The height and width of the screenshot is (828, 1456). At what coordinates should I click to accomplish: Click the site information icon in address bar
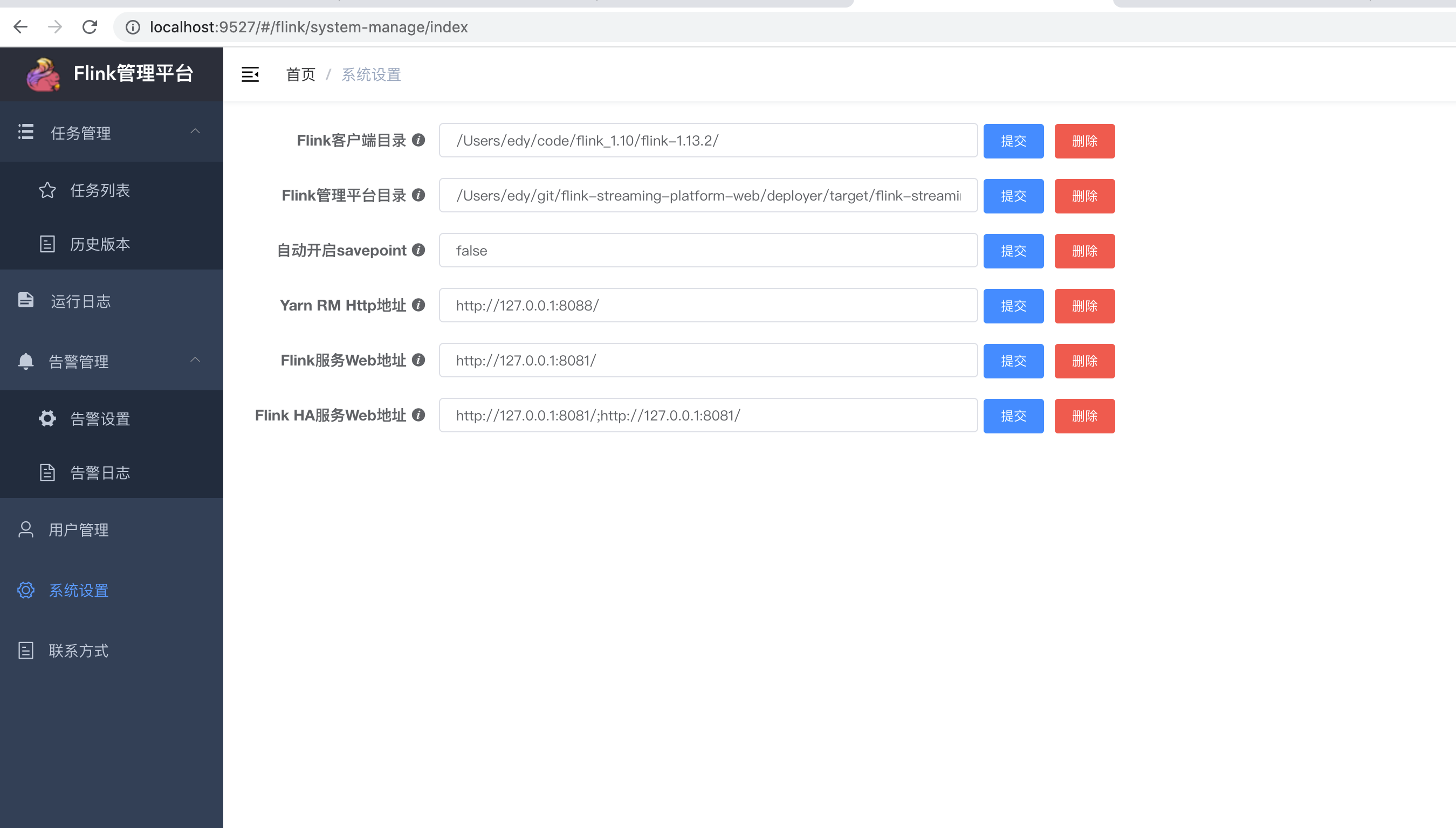pyautogui.click(x=133, y=27)
